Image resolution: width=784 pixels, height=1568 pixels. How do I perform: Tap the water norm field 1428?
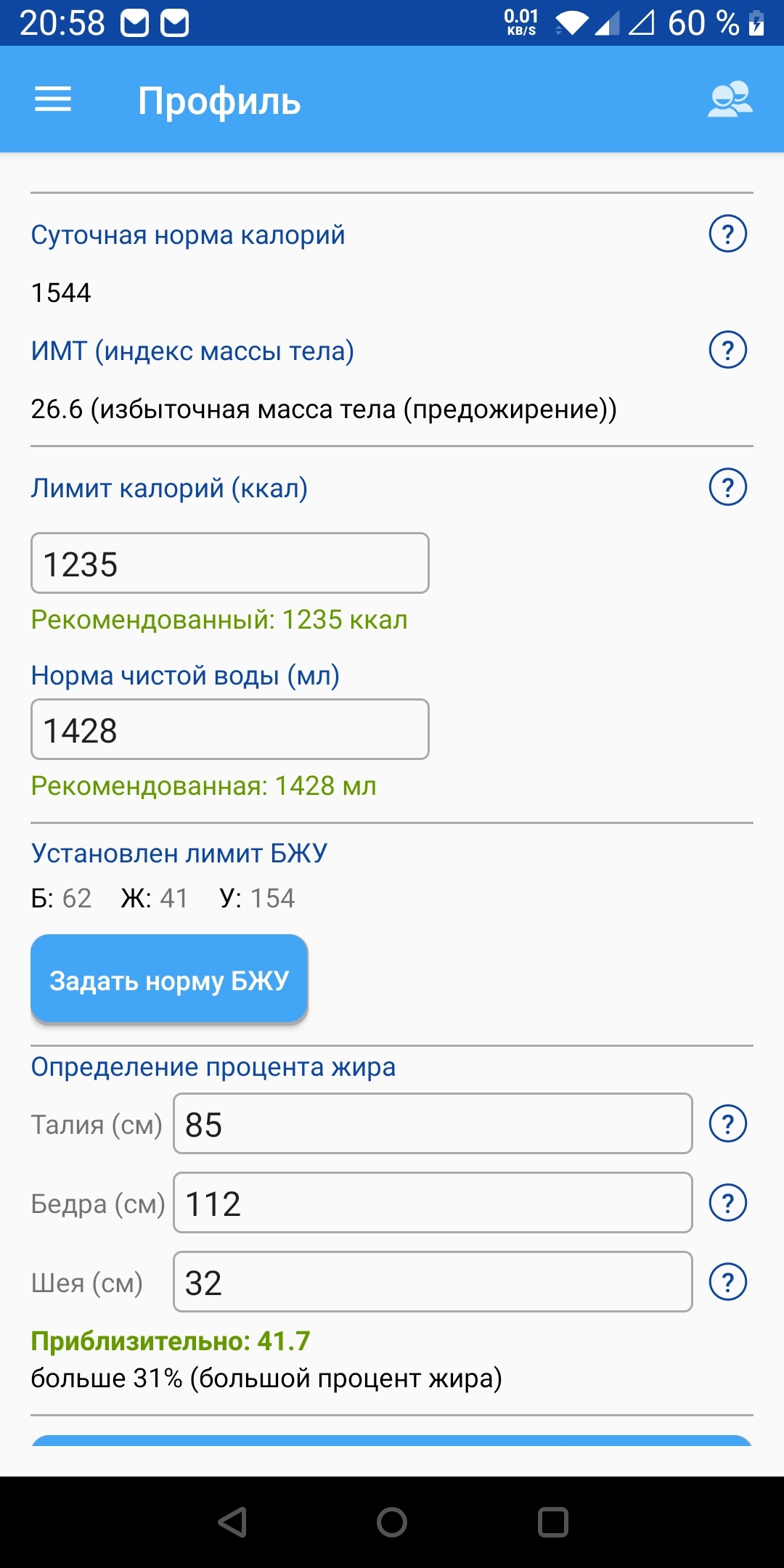[229, 730]
